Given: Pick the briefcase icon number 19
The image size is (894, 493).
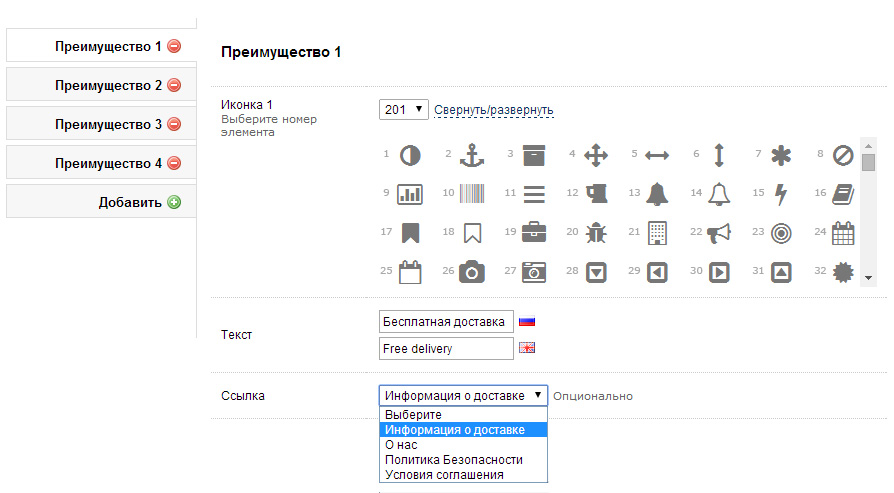Looking at the screenshot, I should point(534,232).
